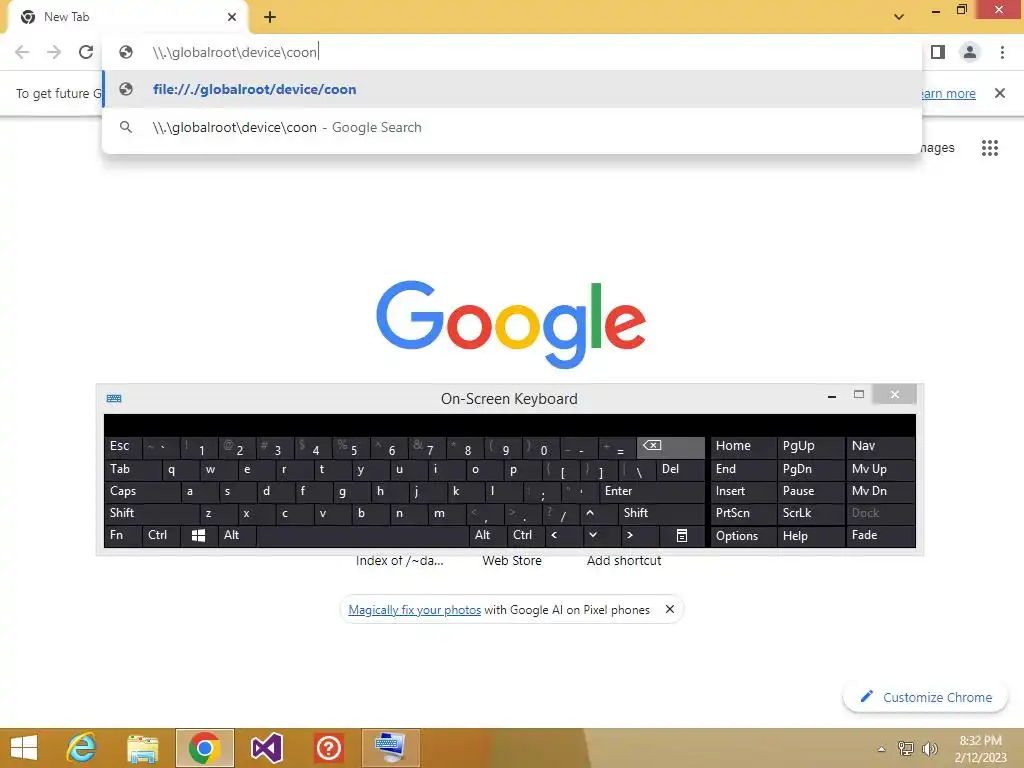
Task: Dismiss the info bar with X
Action: (999, 93)
